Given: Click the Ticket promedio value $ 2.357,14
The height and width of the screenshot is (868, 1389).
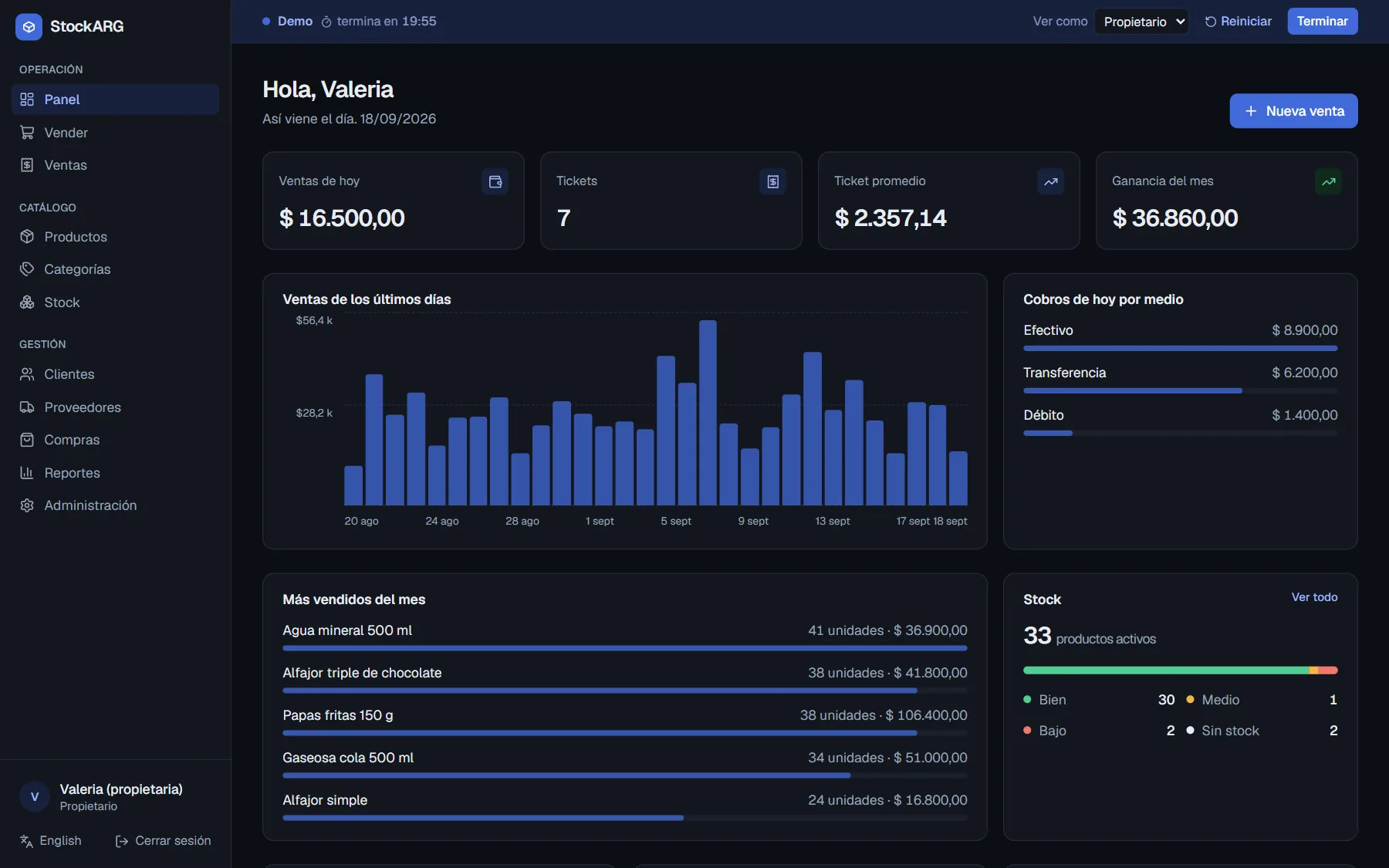Looking at the screenshot, I should click(x=891, y=218).
